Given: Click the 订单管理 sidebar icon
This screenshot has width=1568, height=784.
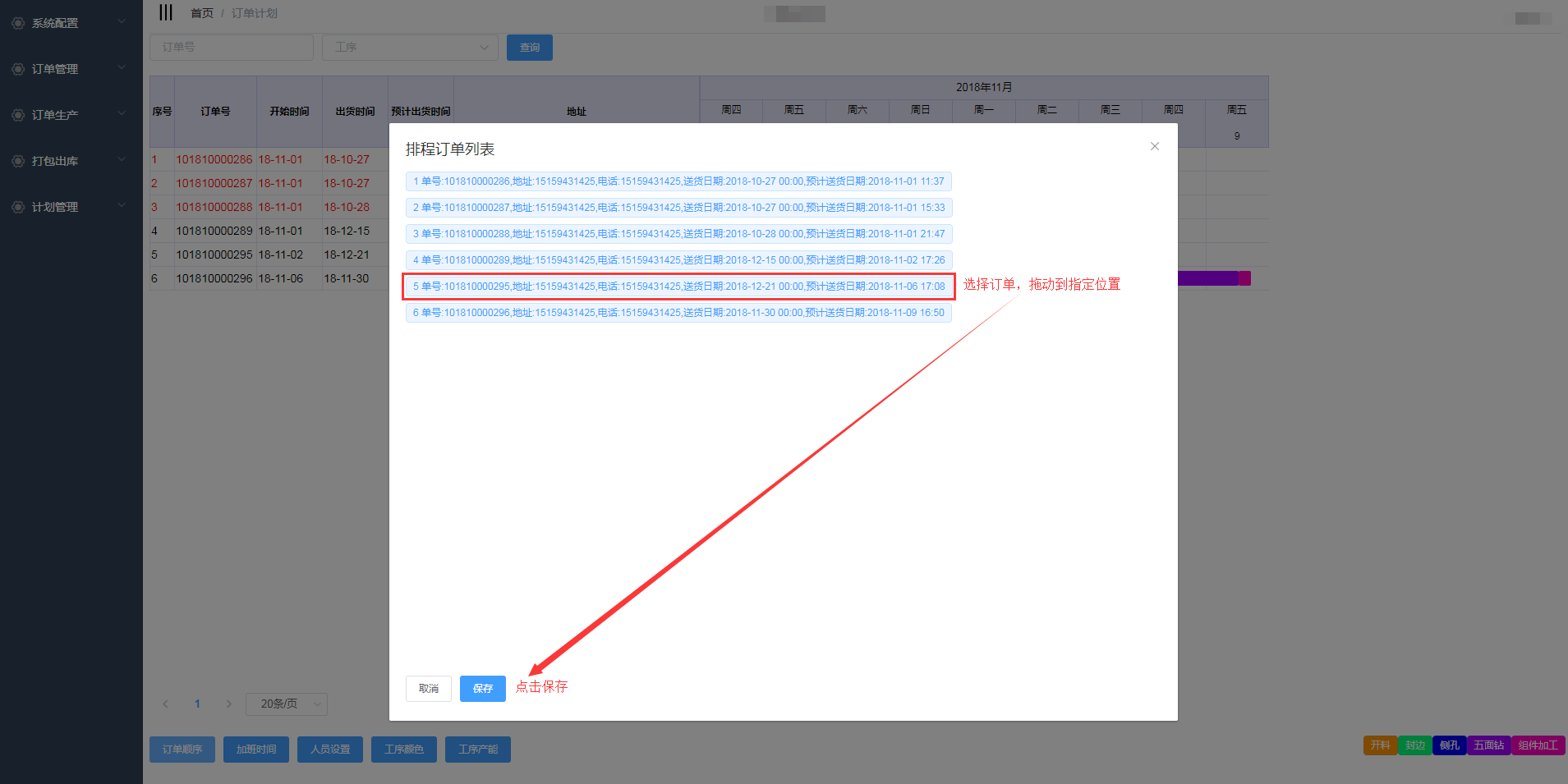Looking at the screenshot, I should tap(18, 69).
